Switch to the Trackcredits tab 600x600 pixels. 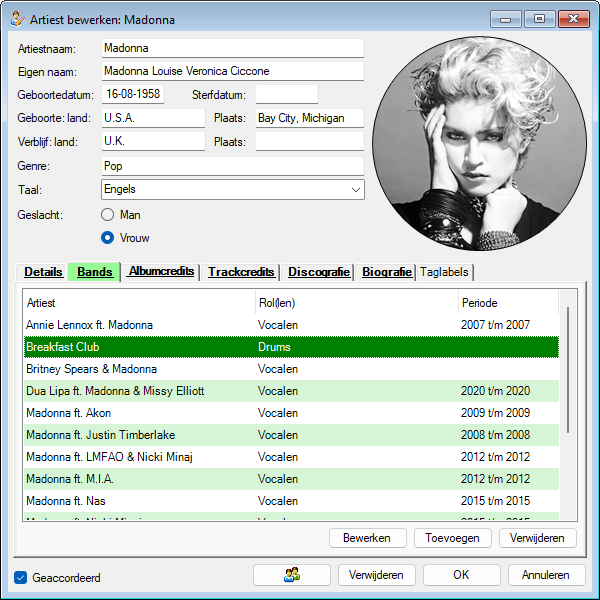pos(241,272)
